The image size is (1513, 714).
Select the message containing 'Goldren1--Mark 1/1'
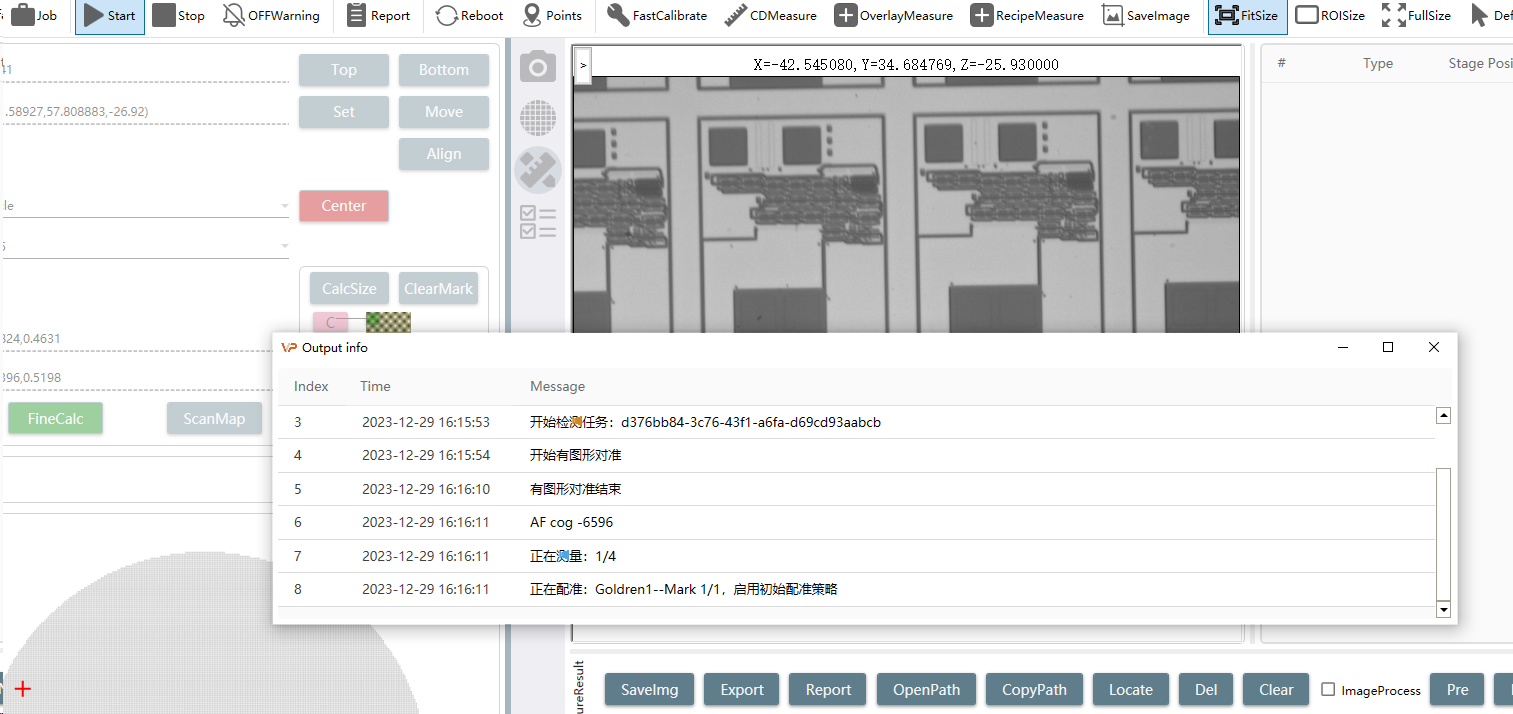[x=856, y=589]
